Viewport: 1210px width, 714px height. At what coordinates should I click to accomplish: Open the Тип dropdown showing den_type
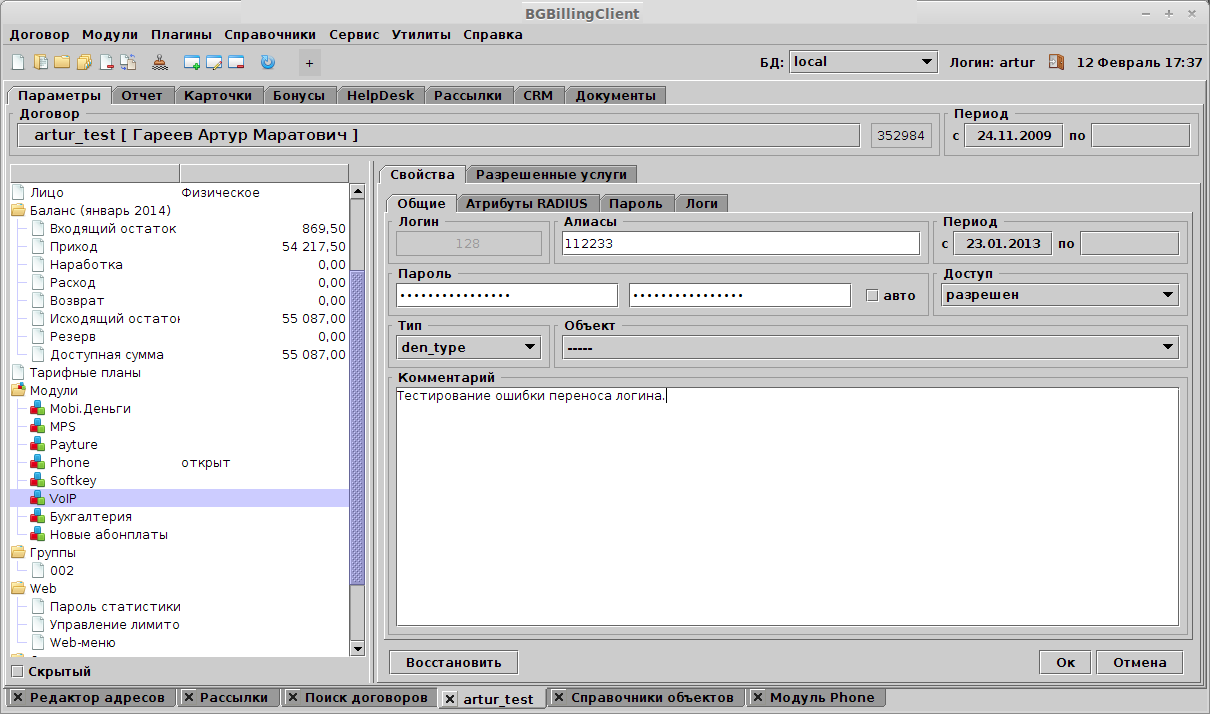pos(467,347)
